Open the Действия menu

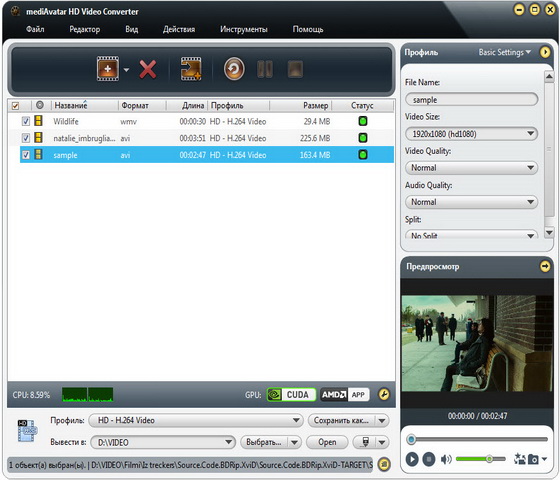(179, 29)
